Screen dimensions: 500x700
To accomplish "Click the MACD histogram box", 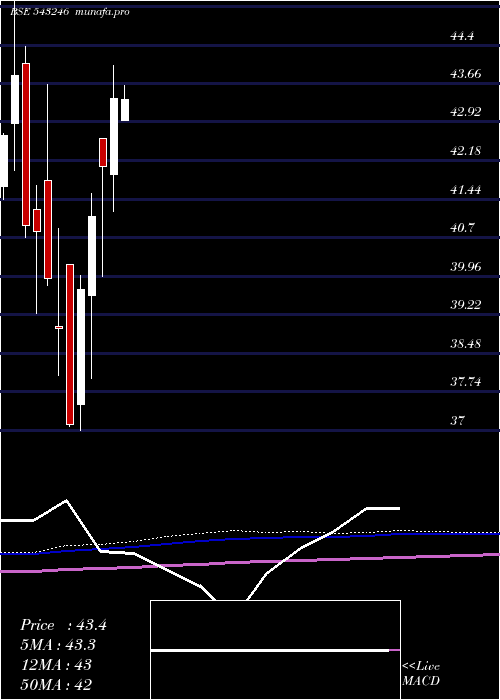I will (x=275, y=650).
